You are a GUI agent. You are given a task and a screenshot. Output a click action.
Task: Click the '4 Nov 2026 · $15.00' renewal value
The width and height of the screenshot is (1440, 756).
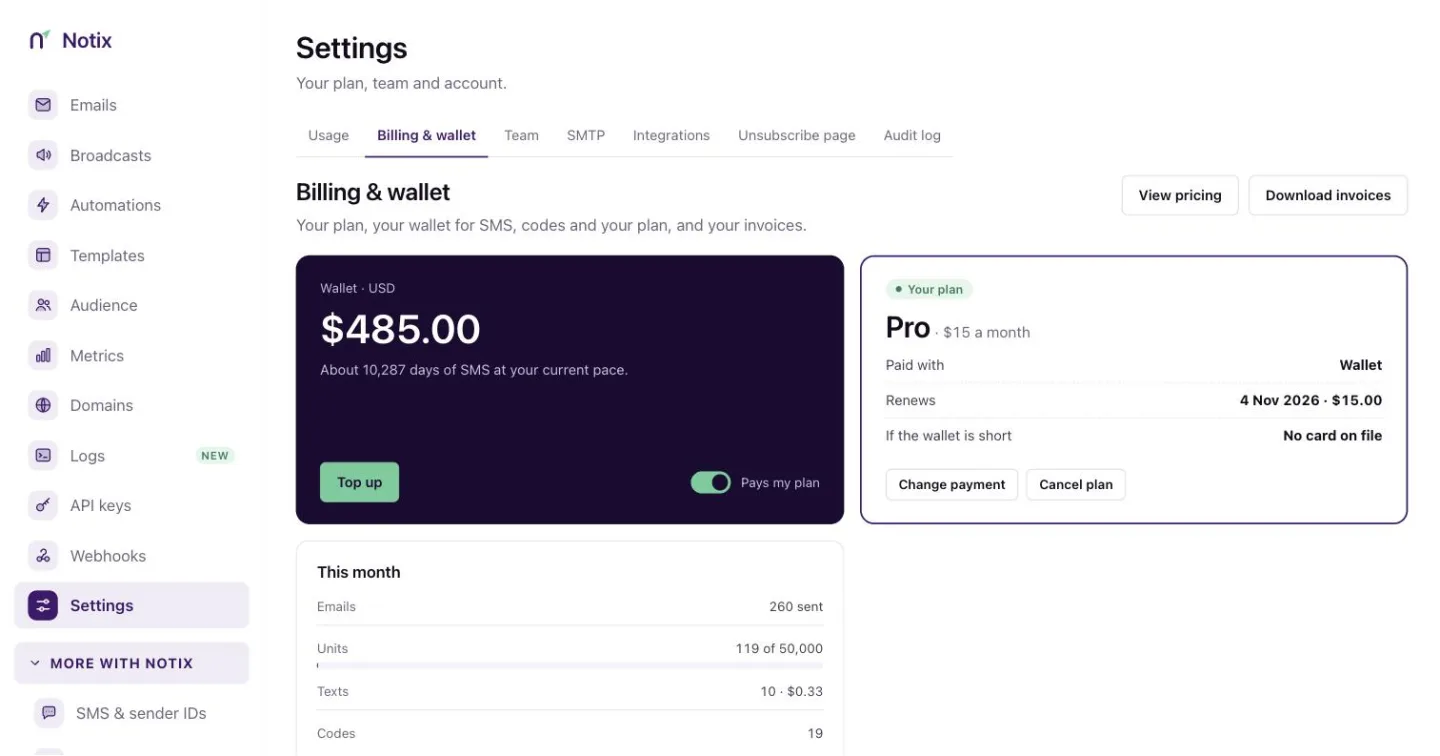[1311, 400]
